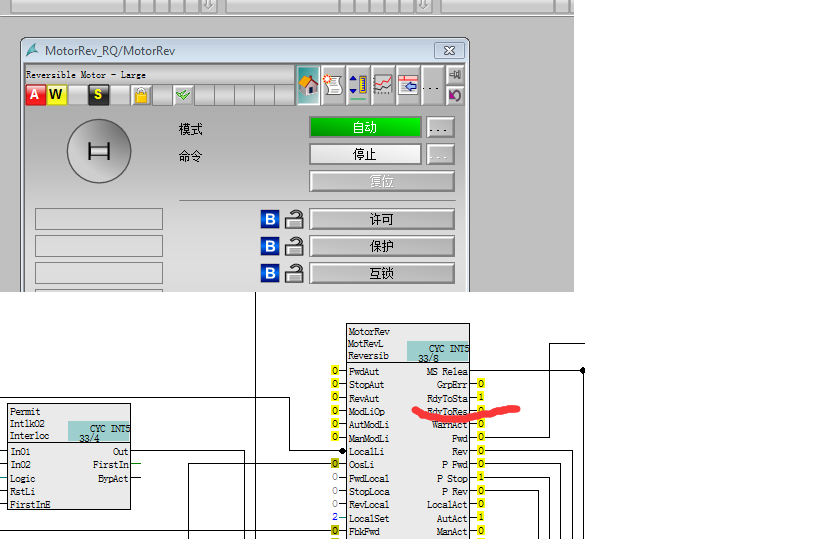Click the black S status indicator
819x539 pixels.
(x=98, y=95)
